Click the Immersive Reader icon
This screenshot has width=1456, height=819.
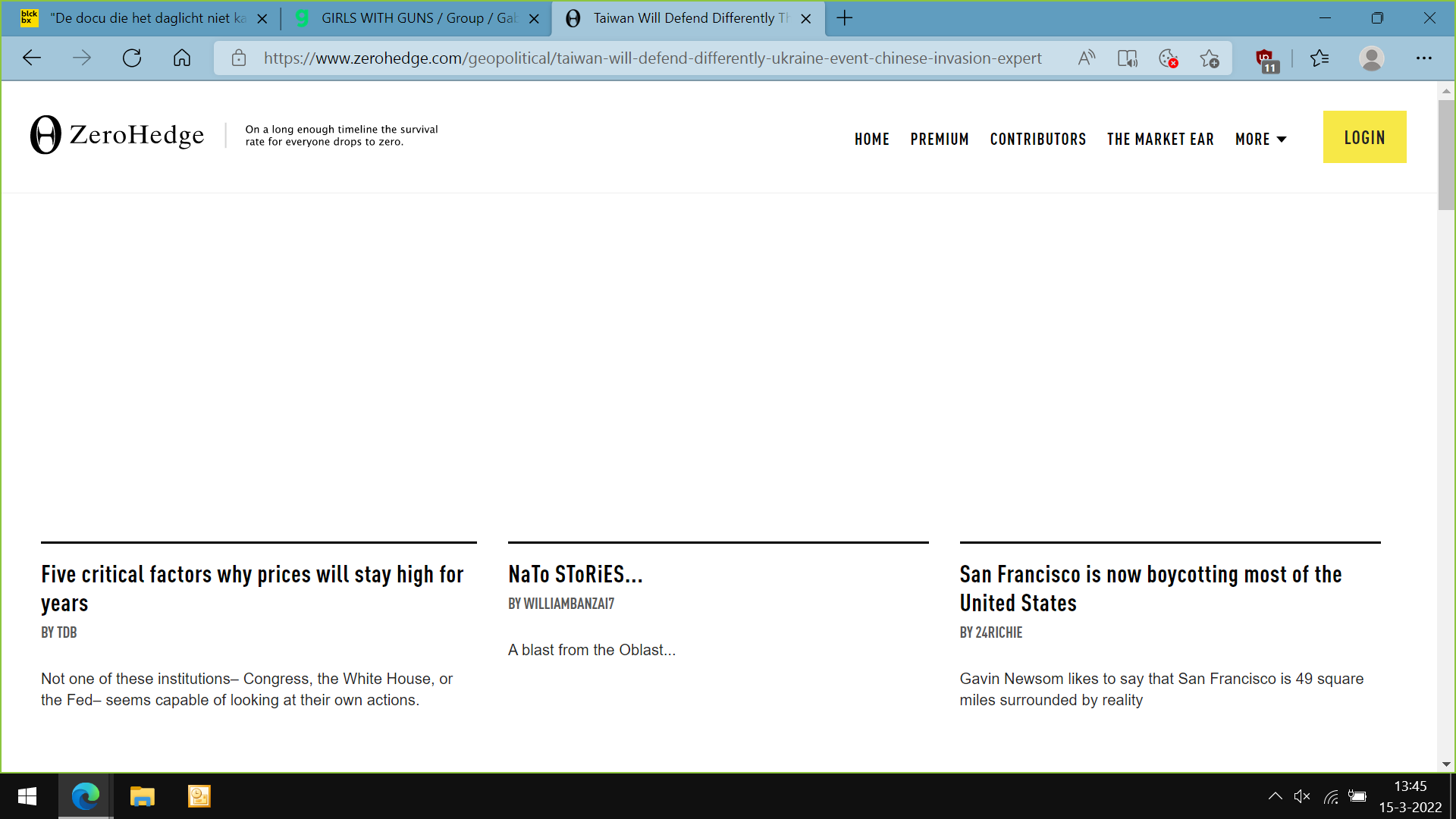click(x=1127, y=58)
